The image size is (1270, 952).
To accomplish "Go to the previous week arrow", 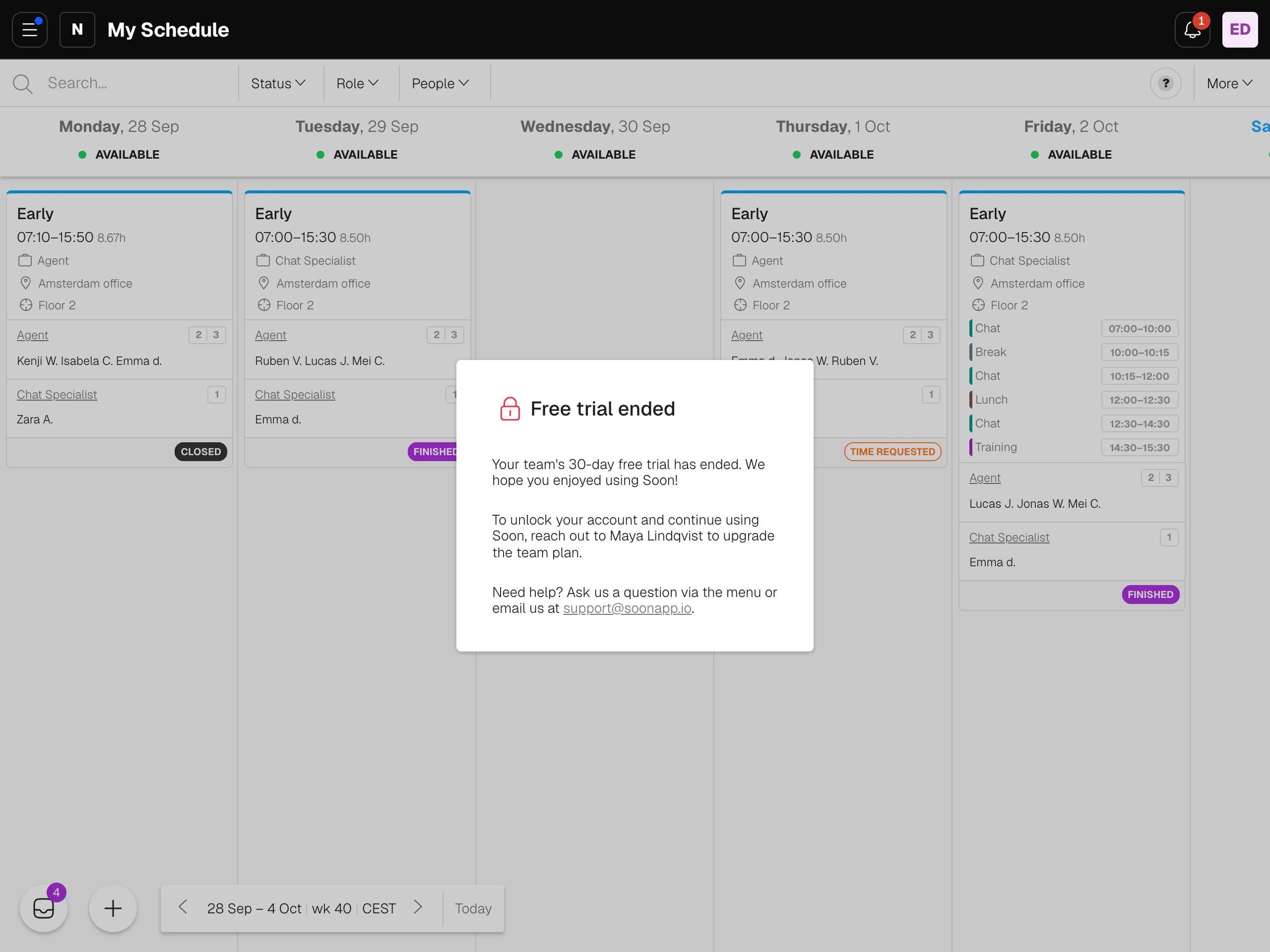I will point(183,907).
